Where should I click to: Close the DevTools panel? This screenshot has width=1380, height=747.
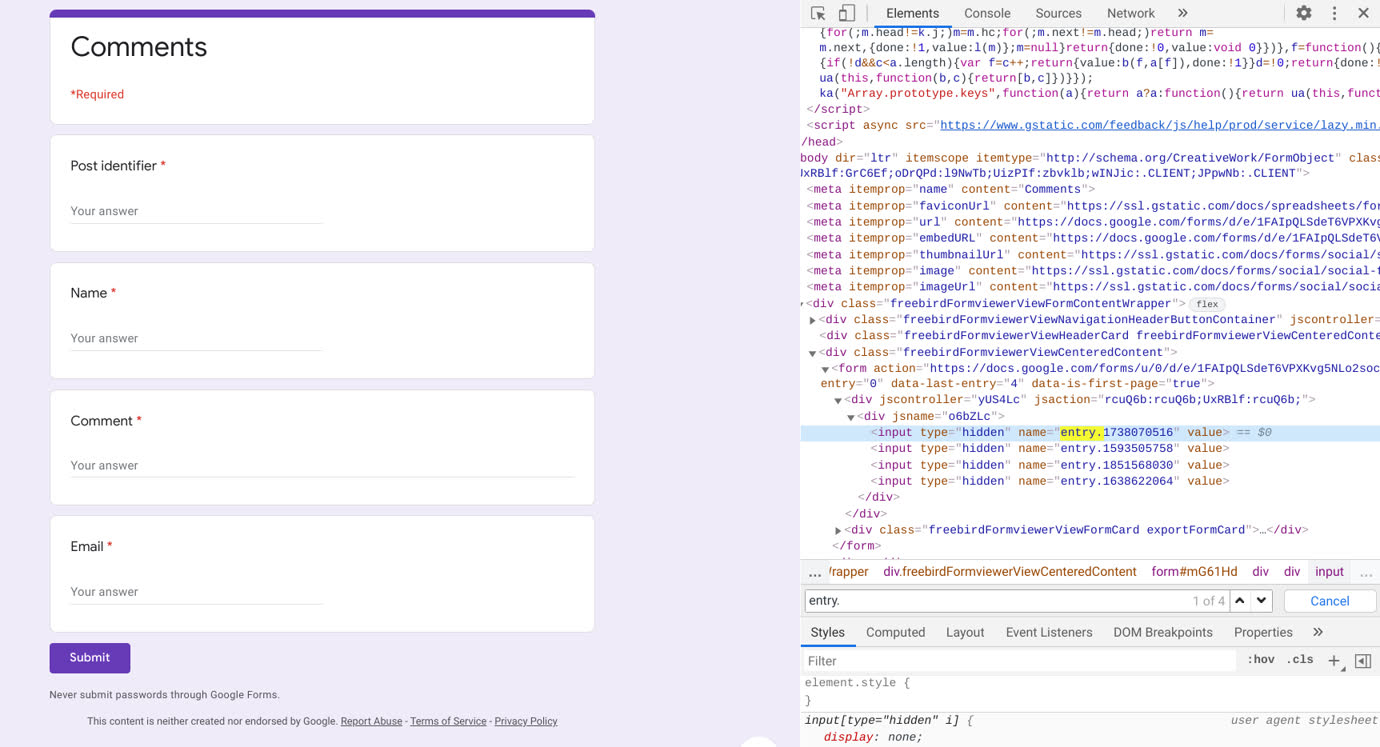tap(1363, 13)
